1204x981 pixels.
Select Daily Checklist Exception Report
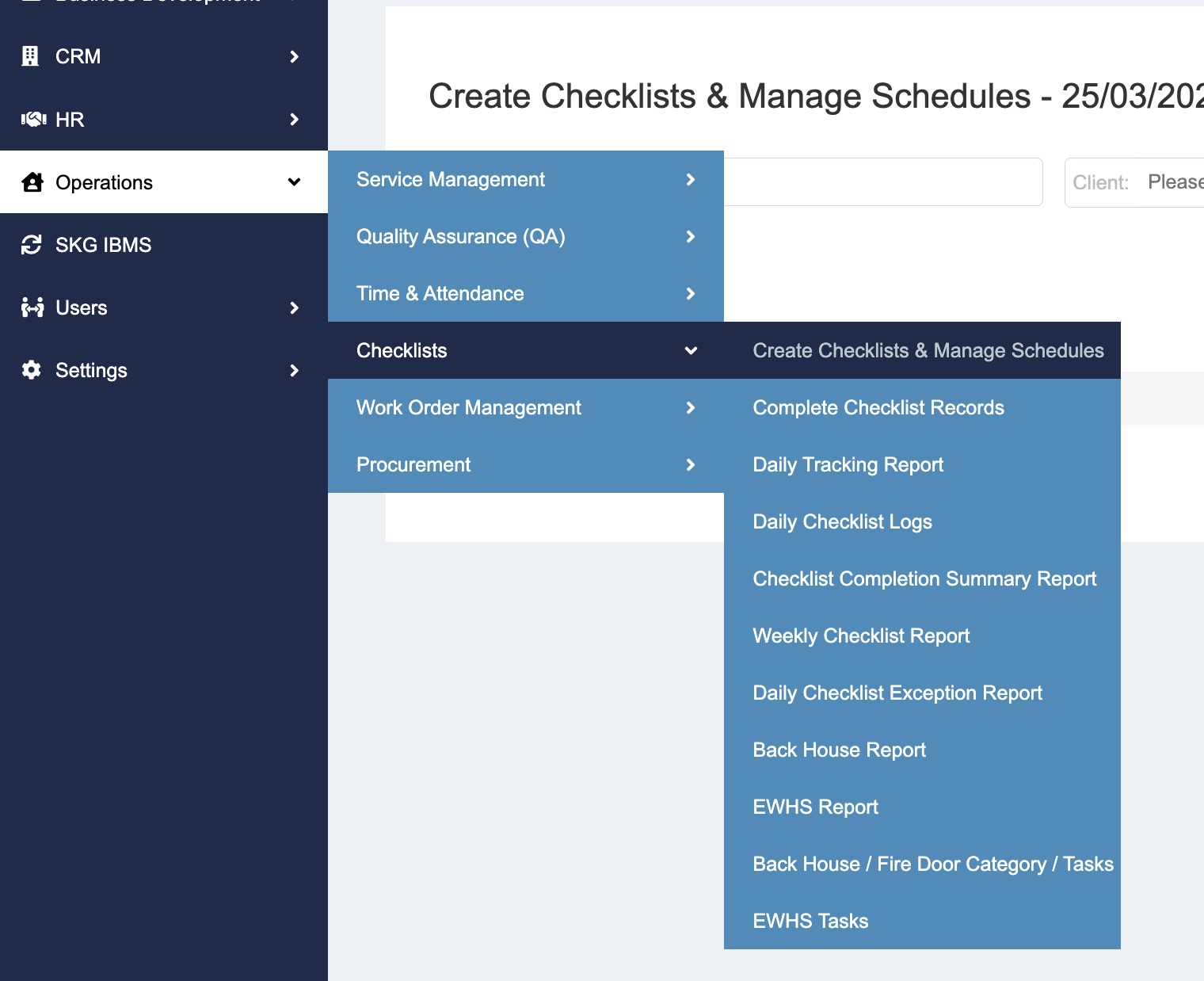[x=897, y=693]
